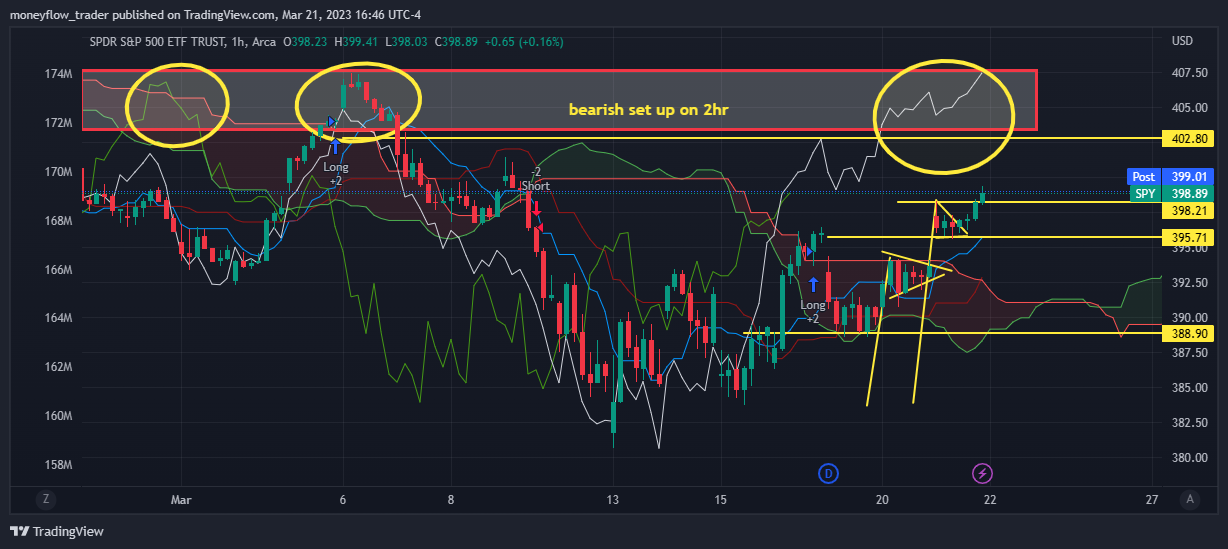
Task: Click date 20 on the time axis
Action: 882,498
